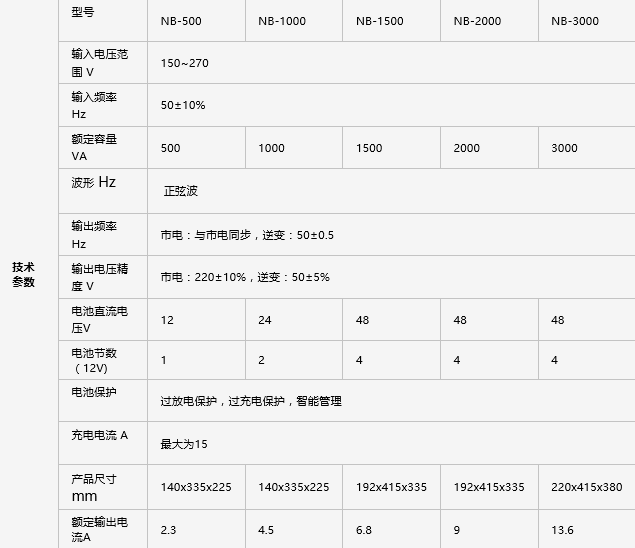This screenshot has width=635, height=548.
Task: Click the NB-500 model column header
Action: 183,21
